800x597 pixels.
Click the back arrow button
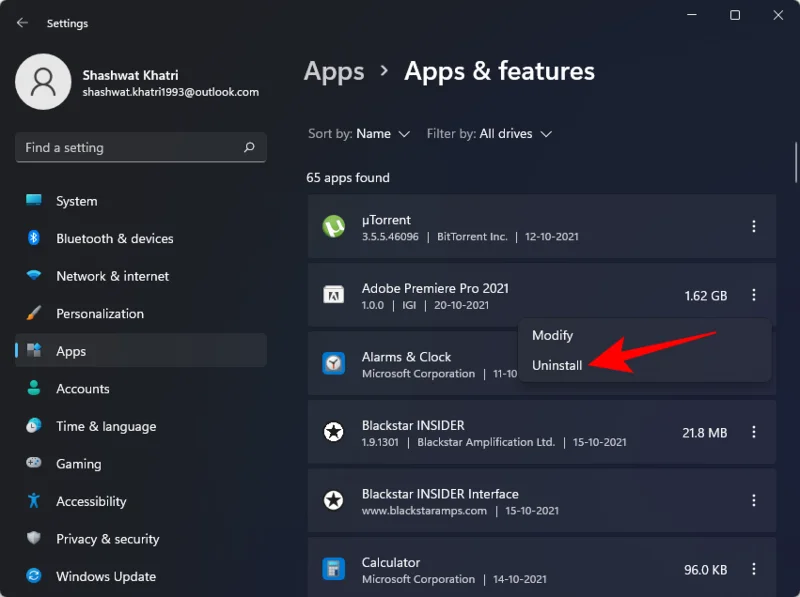(x=22, y=22)
